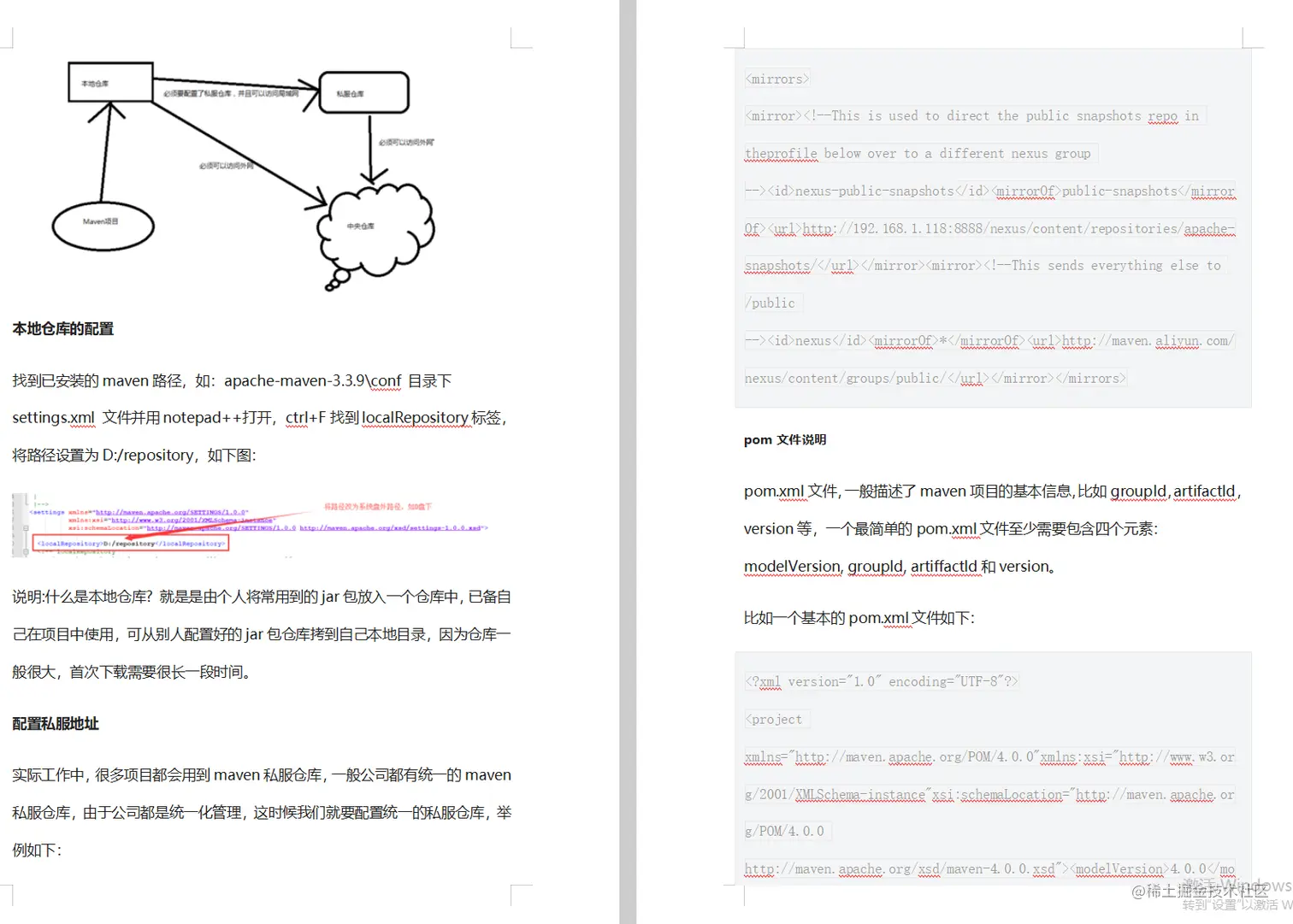Click the groupId underlined text
Image resolution: width=1293 pixels, height=924 pixels.
[x=1138, y=491]
